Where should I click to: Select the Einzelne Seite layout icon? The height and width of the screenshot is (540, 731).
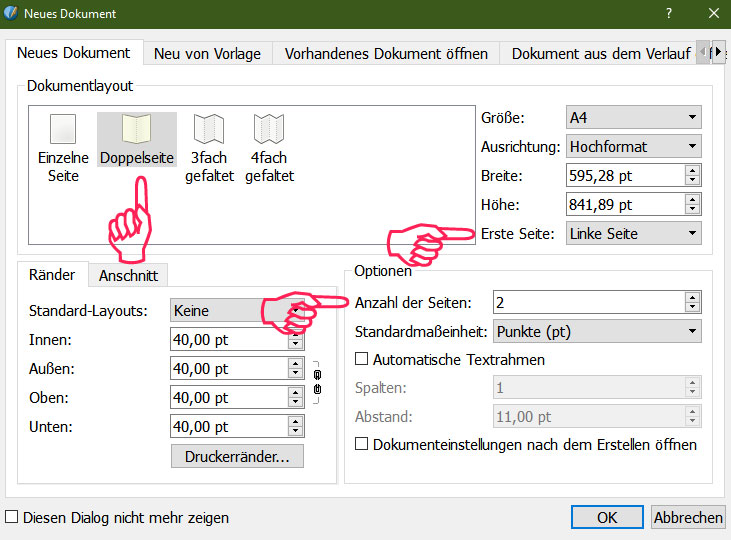point(63,130)
